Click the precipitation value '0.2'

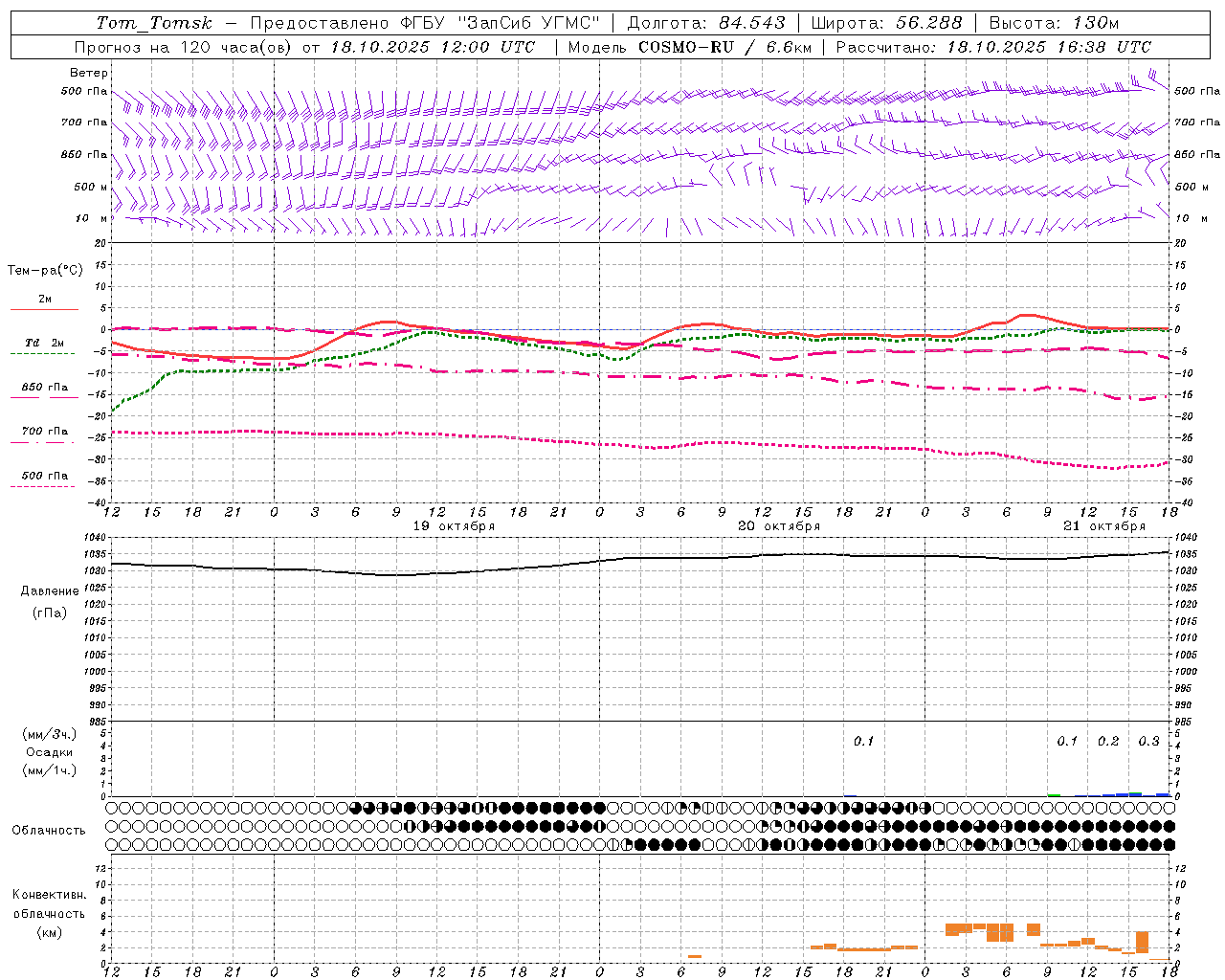[x=1108, y=741]
